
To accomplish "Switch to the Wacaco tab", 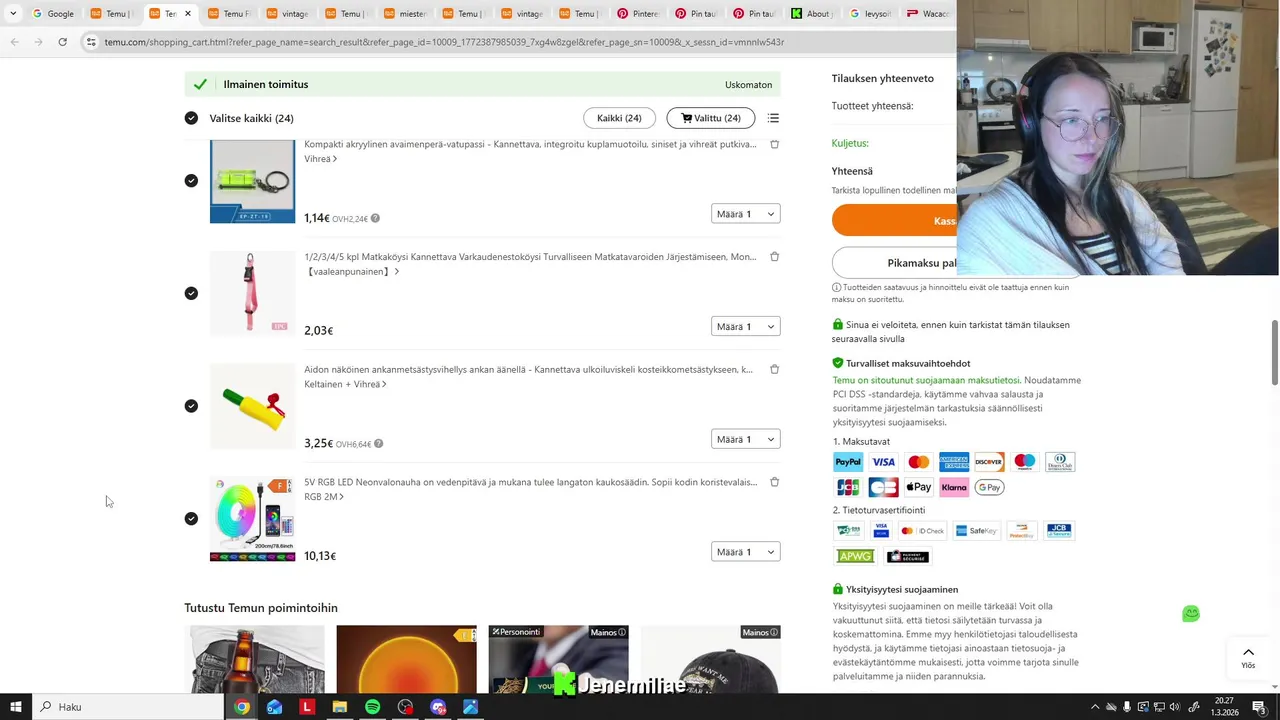I will pos(928,14).
